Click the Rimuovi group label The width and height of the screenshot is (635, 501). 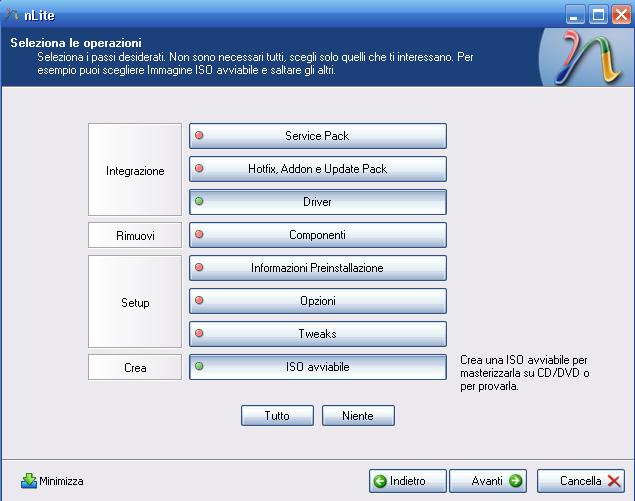point(135,235)
